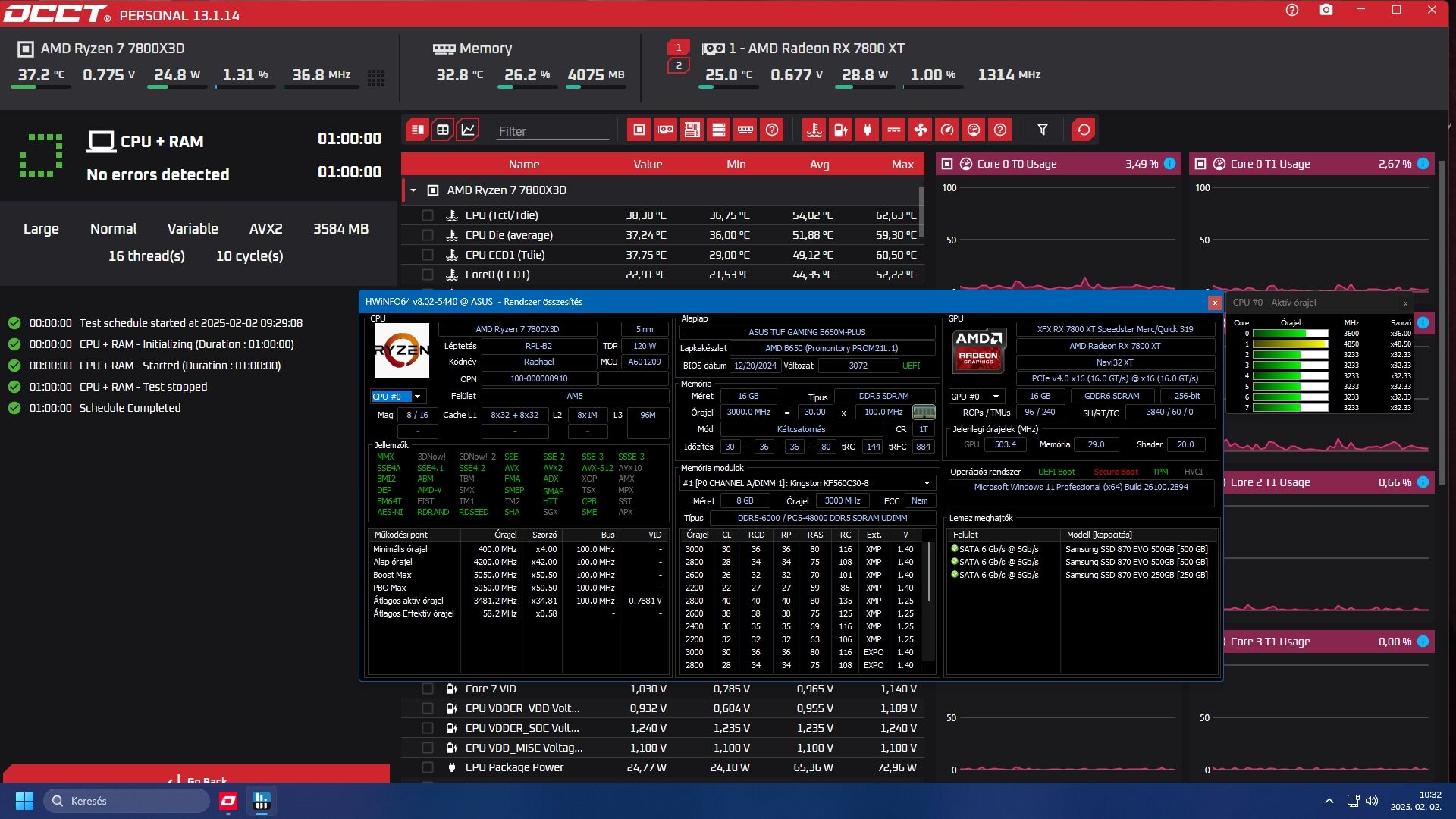Toggle the GPU sensor category filter icon
Image resolution: width=1456 pixels, height=819 pixels.
point(666,130)
